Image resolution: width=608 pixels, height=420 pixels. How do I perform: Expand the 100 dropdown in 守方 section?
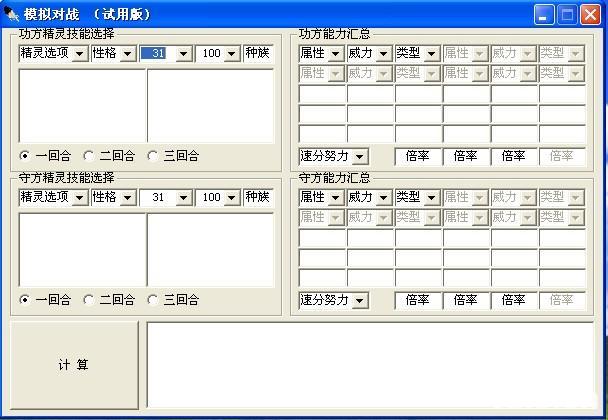click(231, 197)
